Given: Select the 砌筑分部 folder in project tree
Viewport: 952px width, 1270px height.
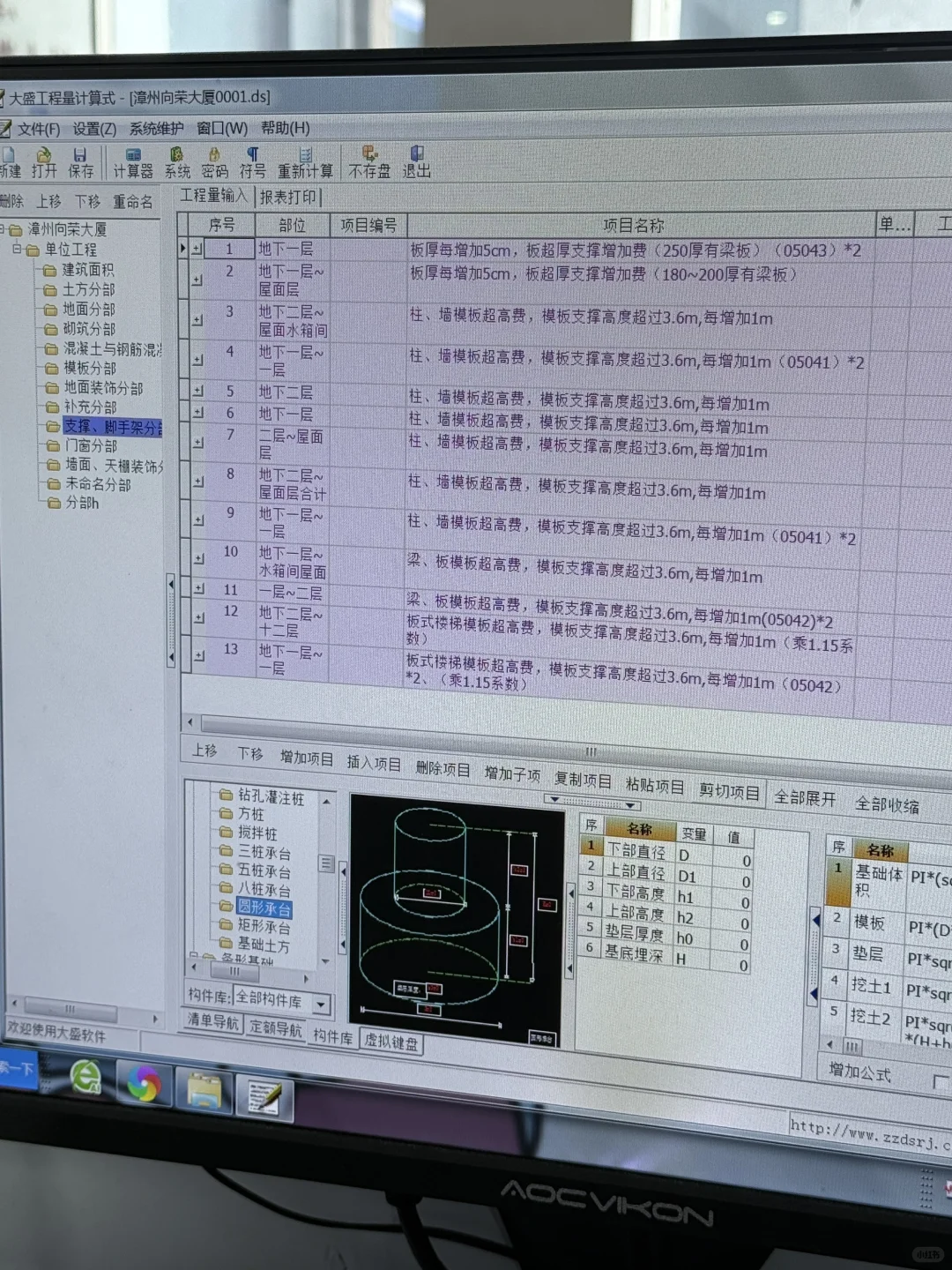Looking at the screenshot, I should coord(80,329).
